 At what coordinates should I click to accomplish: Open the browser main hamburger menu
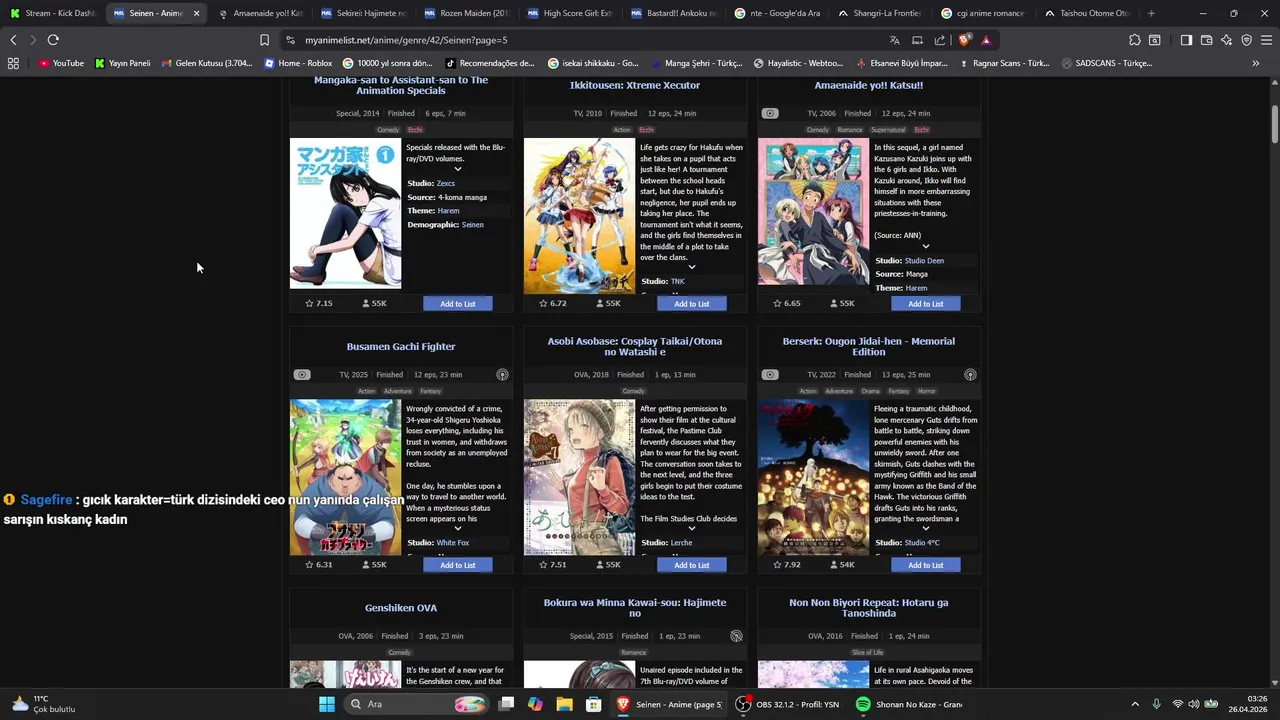1267,40
